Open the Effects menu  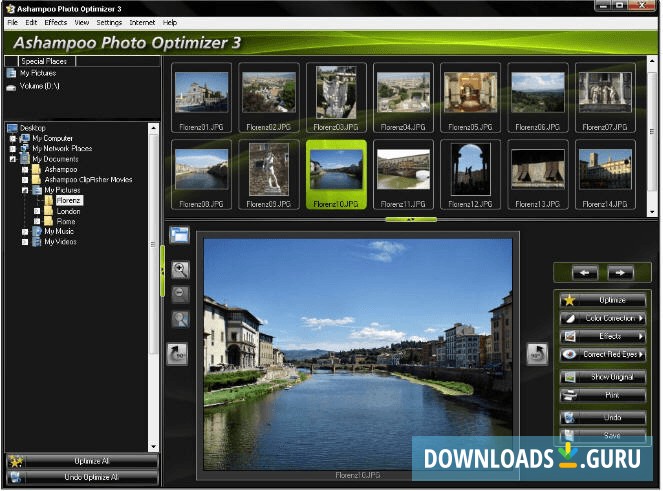tap(55, 22)
